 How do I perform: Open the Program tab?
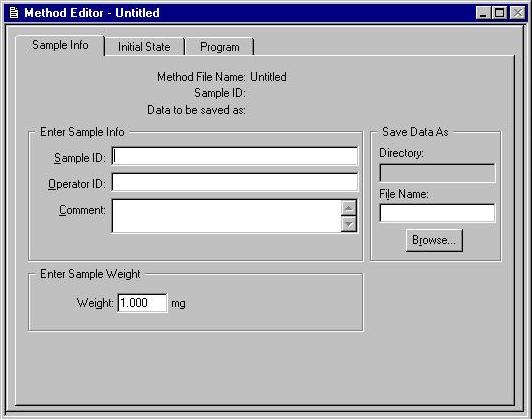click(220, 47)
